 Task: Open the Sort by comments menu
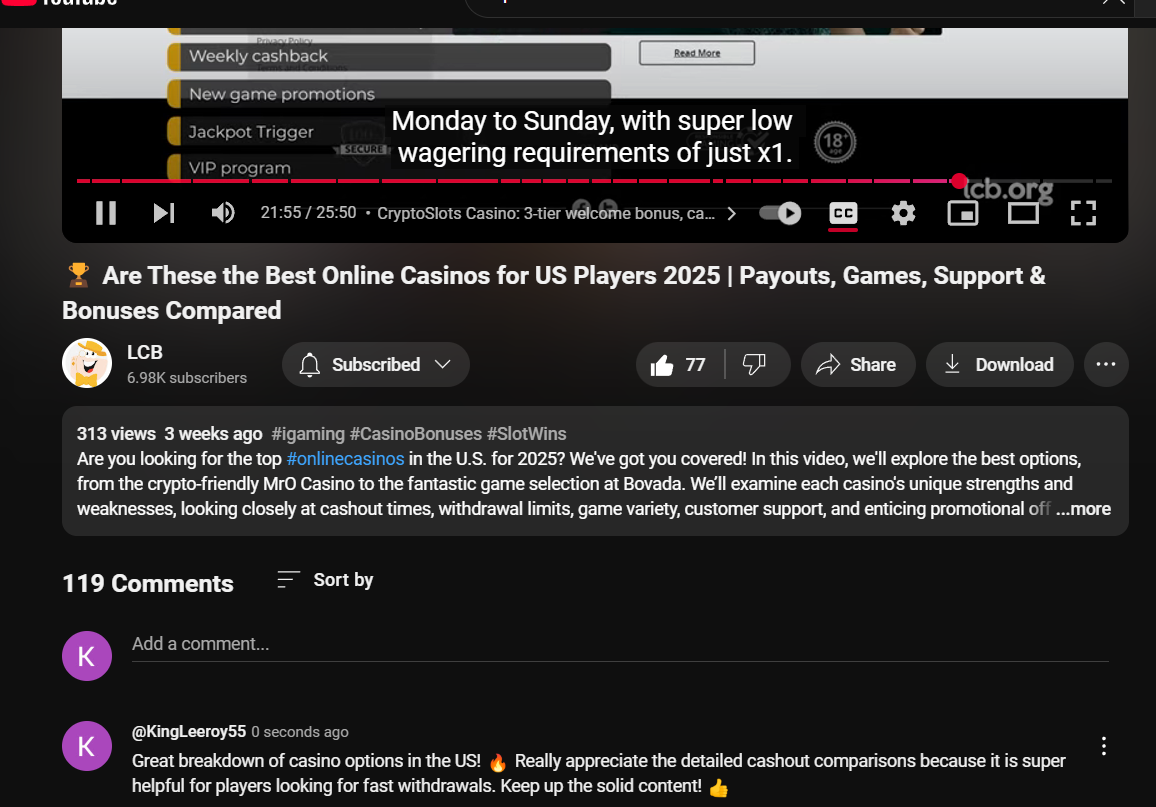(x=325, y=580)
